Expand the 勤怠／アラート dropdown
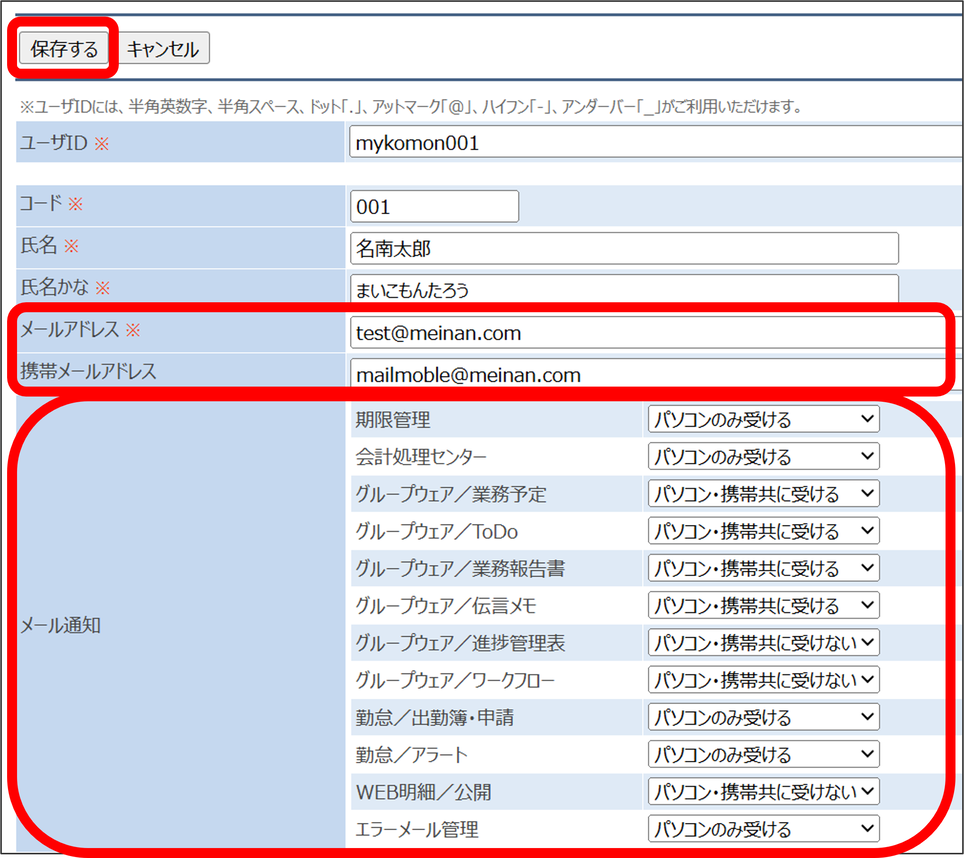 pos(763,754)
